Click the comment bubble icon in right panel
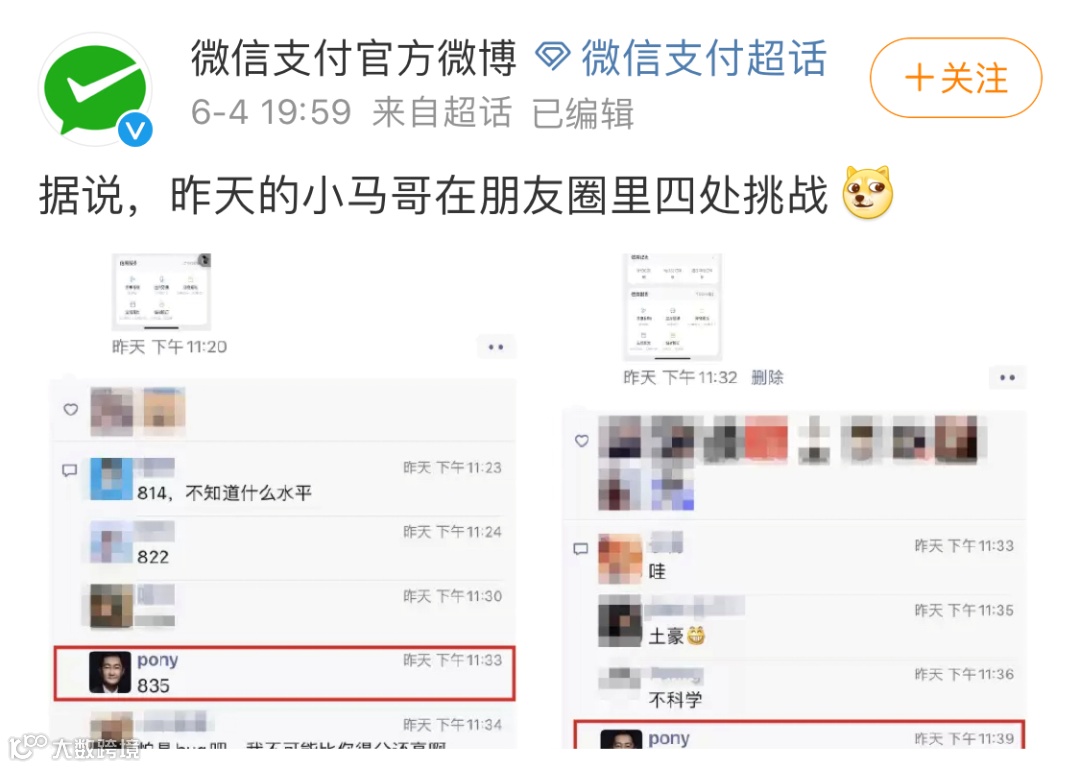 coord(581,549)
